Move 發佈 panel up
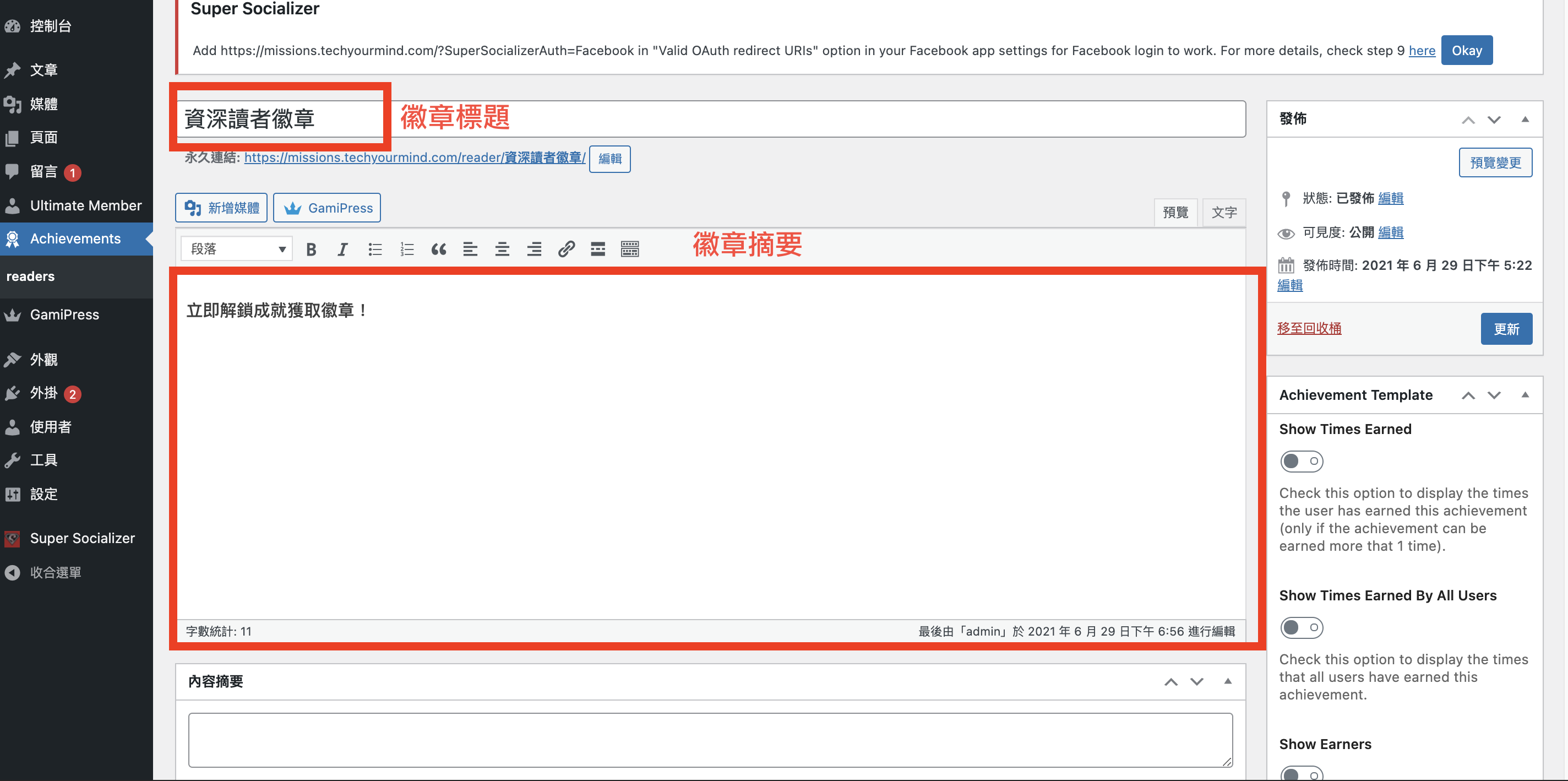The width and height of the screenshot is (1568, 781). (1468, 120)
